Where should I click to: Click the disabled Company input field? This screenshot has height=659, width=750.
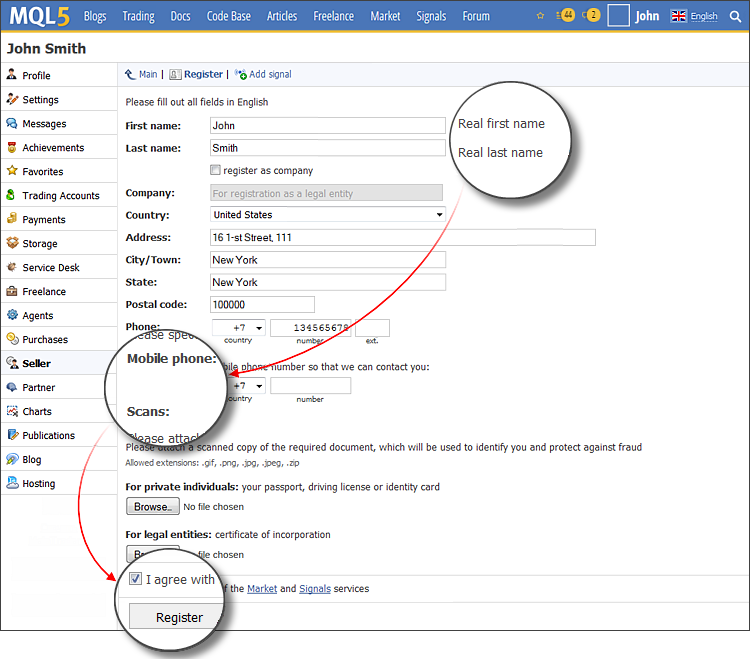(x=326, y=192)
